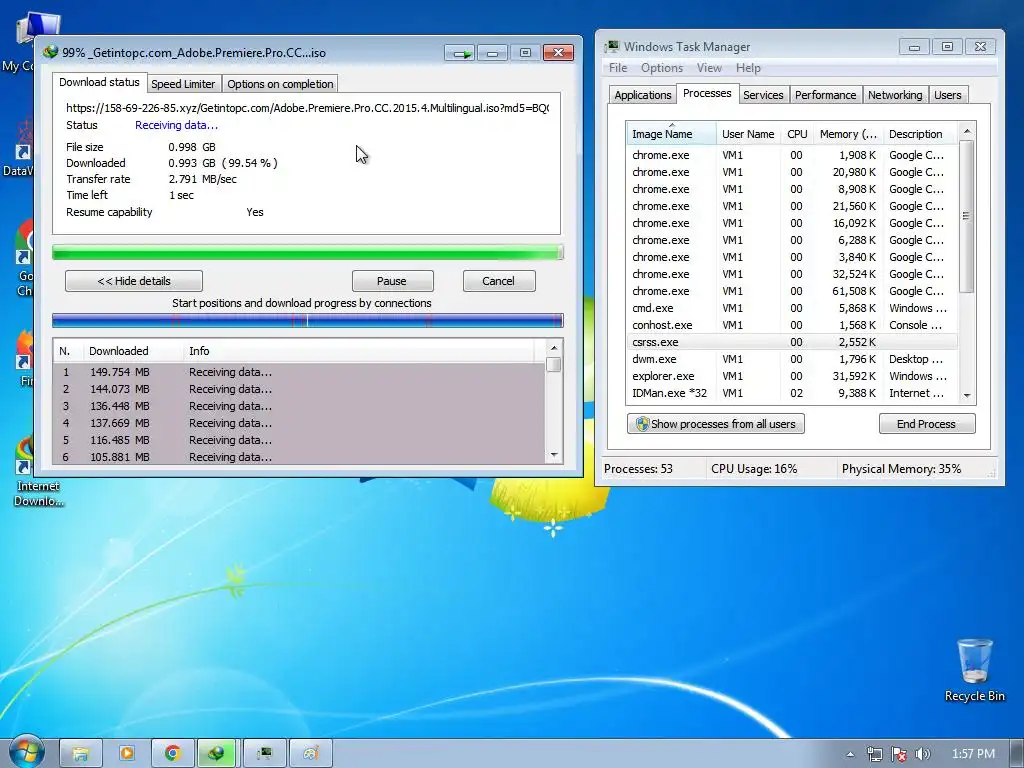Open the File menu in Task Manager
This screenshot has height=768, width=1024.
tap(618, 68)
